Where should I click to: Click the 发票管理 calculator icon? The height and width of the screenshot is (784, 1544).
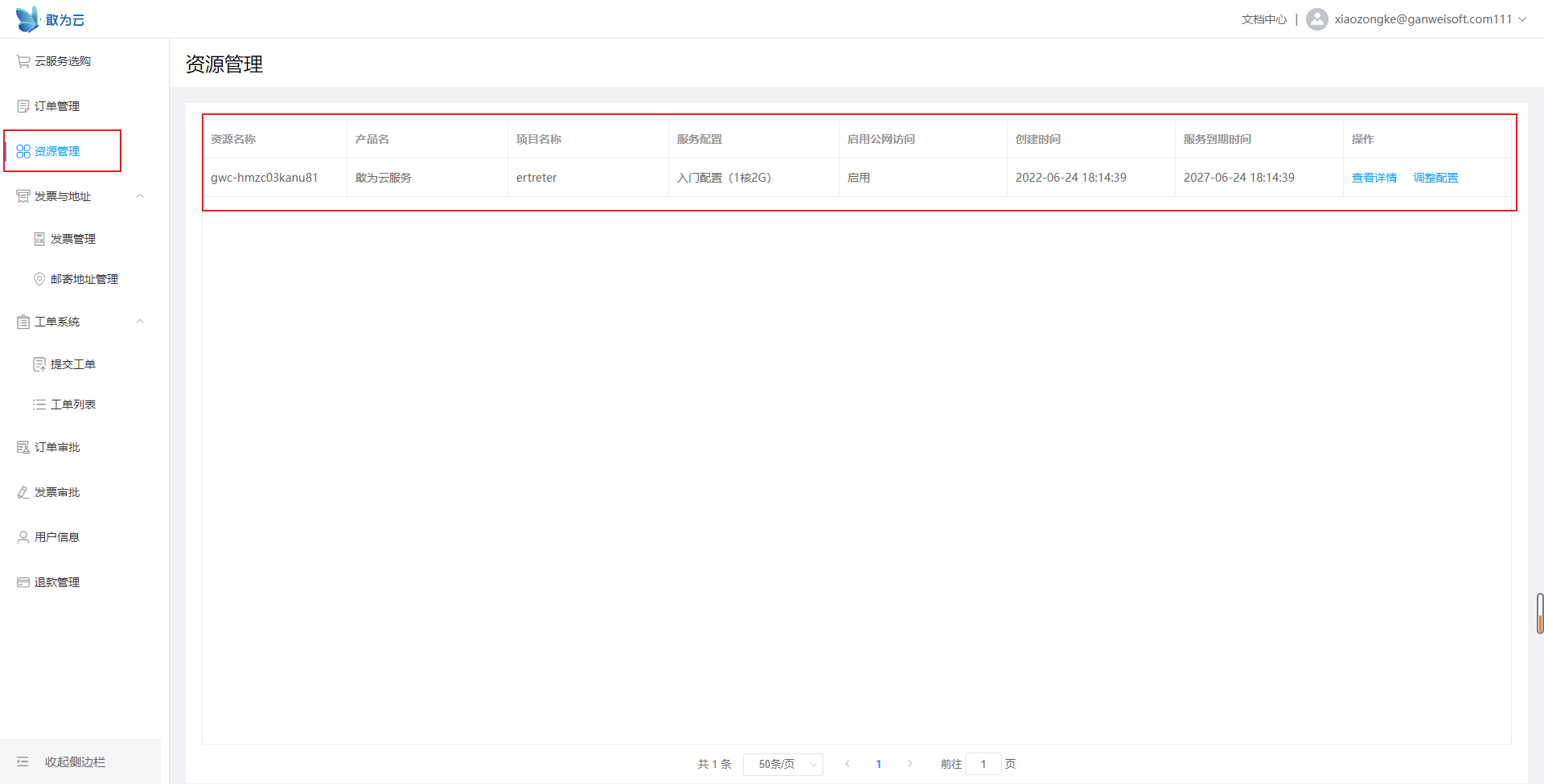click(39, 239)
